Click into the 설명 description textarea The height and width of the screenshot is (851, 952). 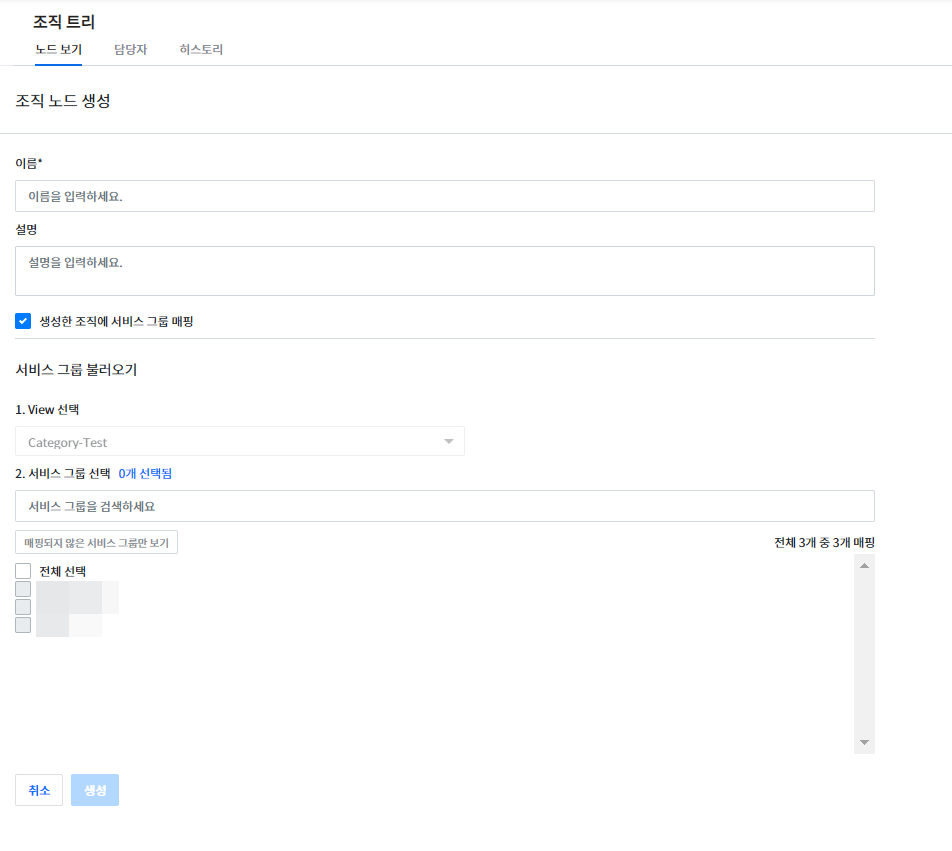coord(445,271)
